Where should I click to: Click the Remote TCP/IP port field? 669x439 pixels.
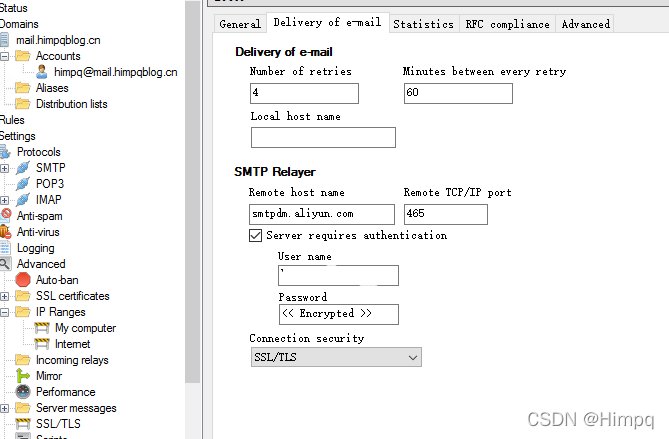pos(445,214)
